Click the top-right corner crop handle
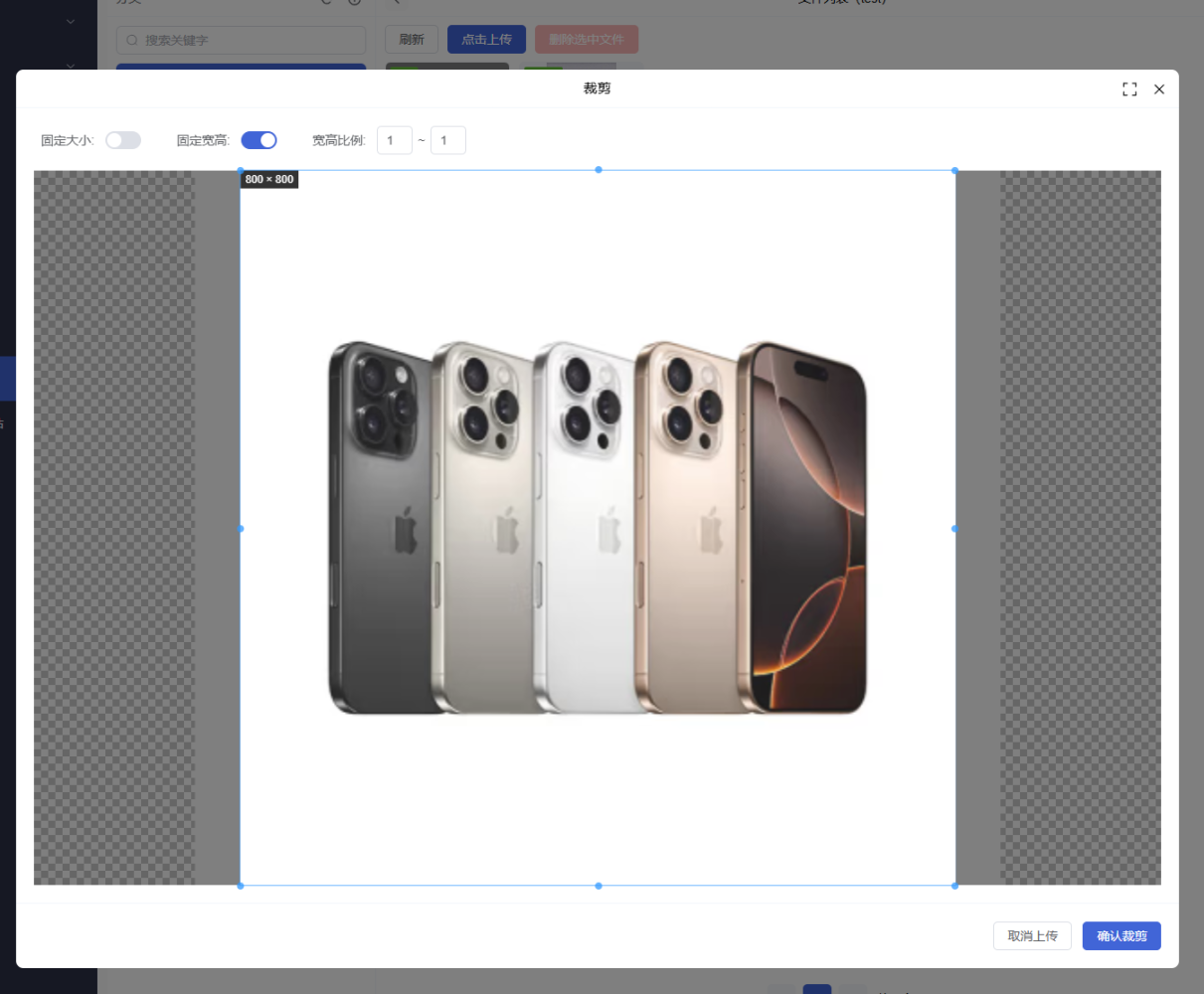 click(955, 171)
